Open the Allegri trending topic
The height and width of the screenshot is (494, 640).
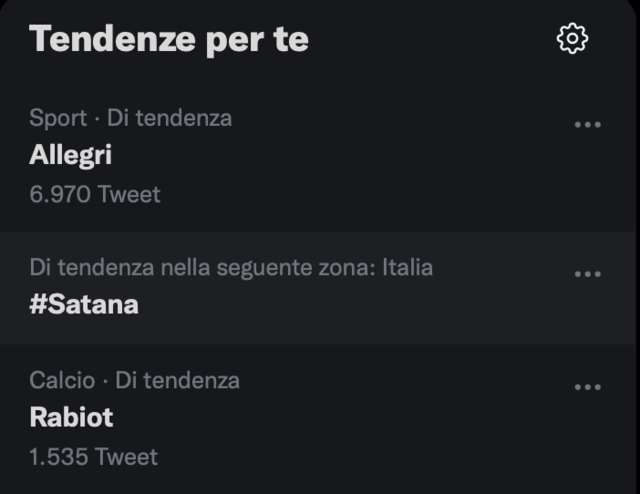[x=70, y=155]
